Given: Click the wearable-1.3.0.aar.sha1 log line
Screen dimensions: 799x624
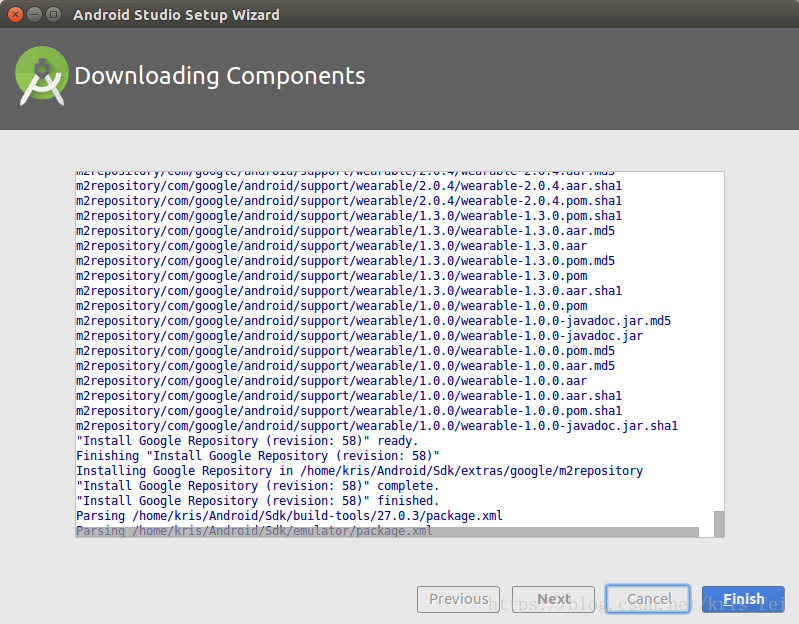Looking at the screenshot, I should [349, 291].
